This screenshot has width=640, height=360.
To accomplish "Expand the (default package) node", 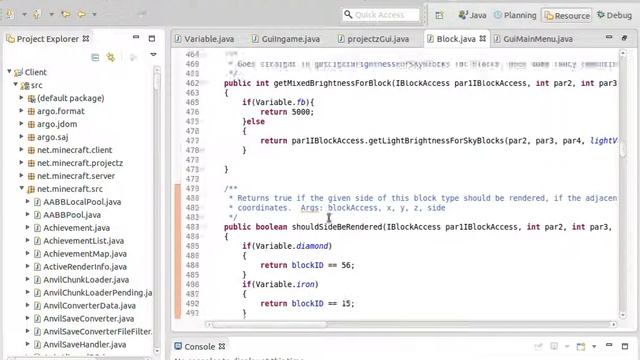I will click(22, 98).
